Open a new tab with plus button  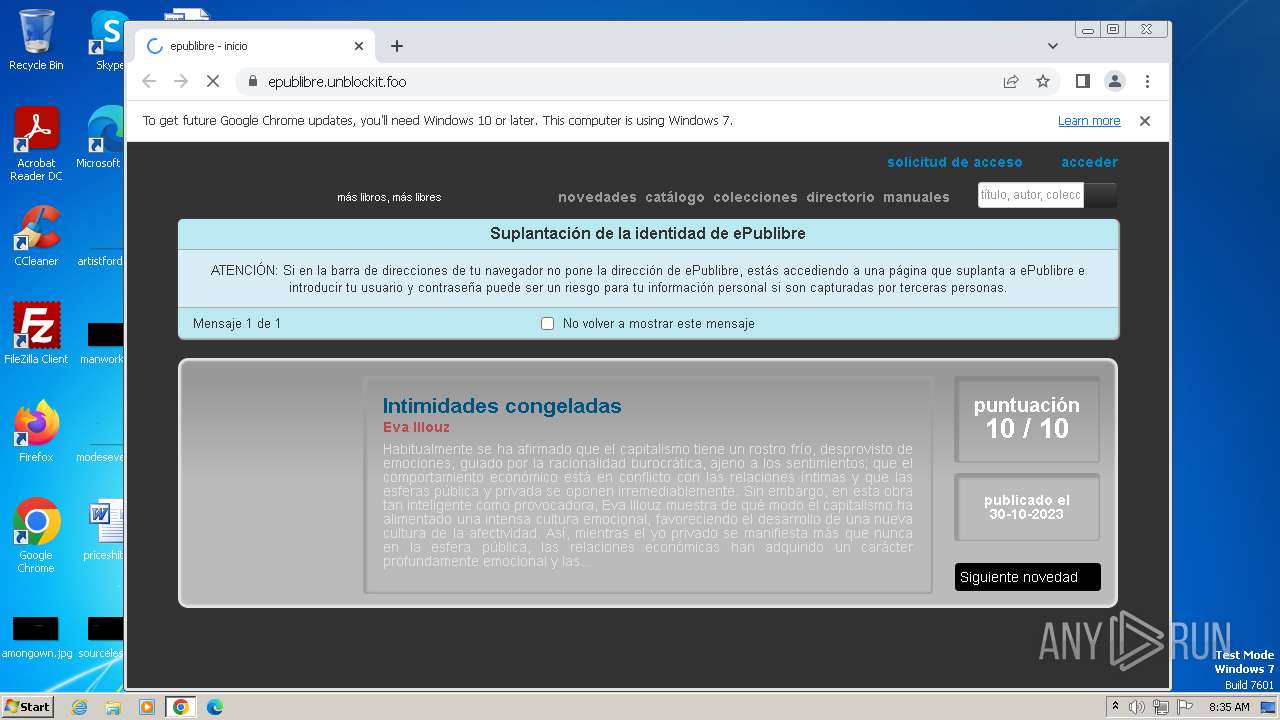point(397,46)
